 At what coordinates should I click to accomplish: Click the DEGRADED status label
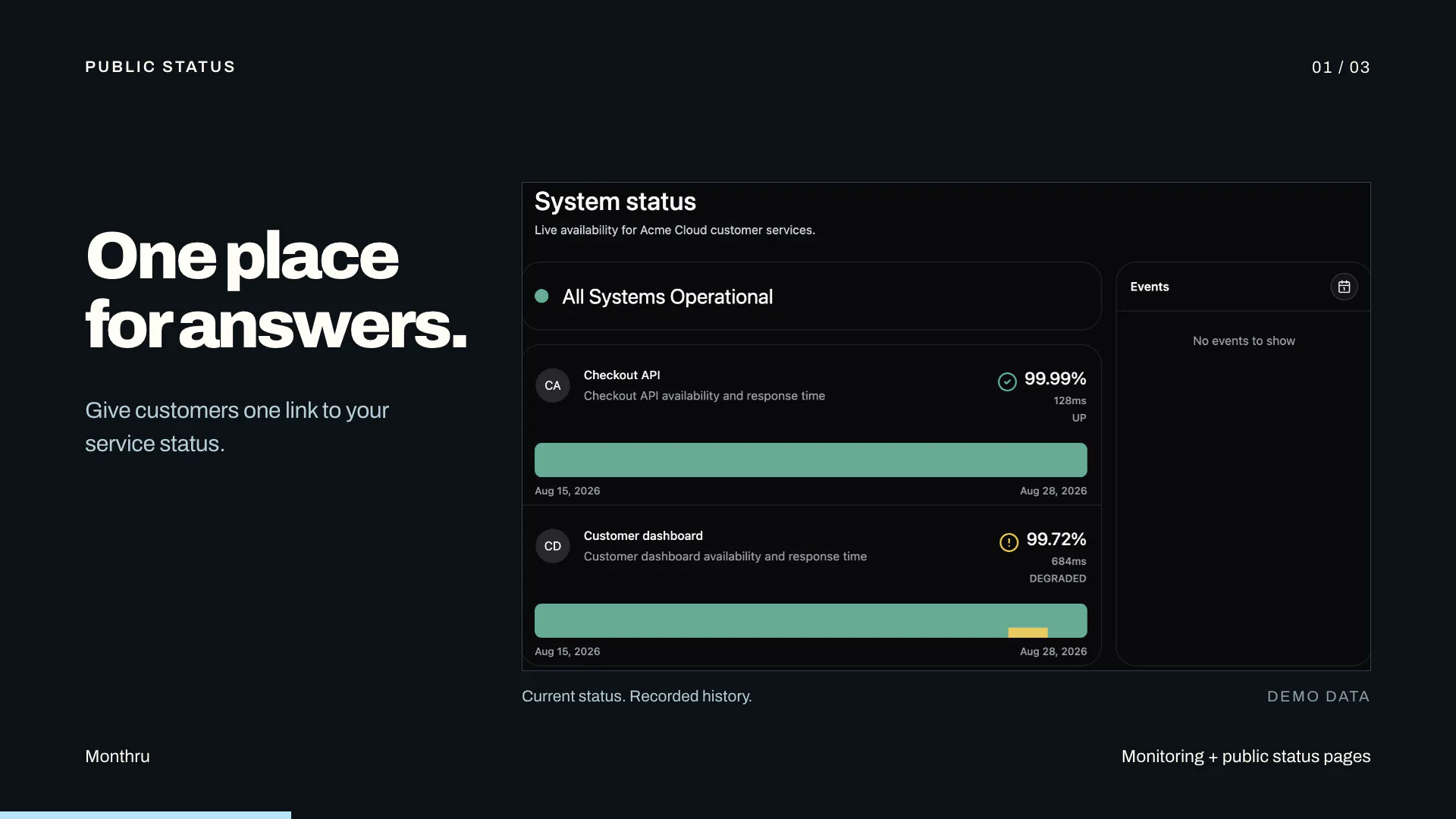[1057, 579]
